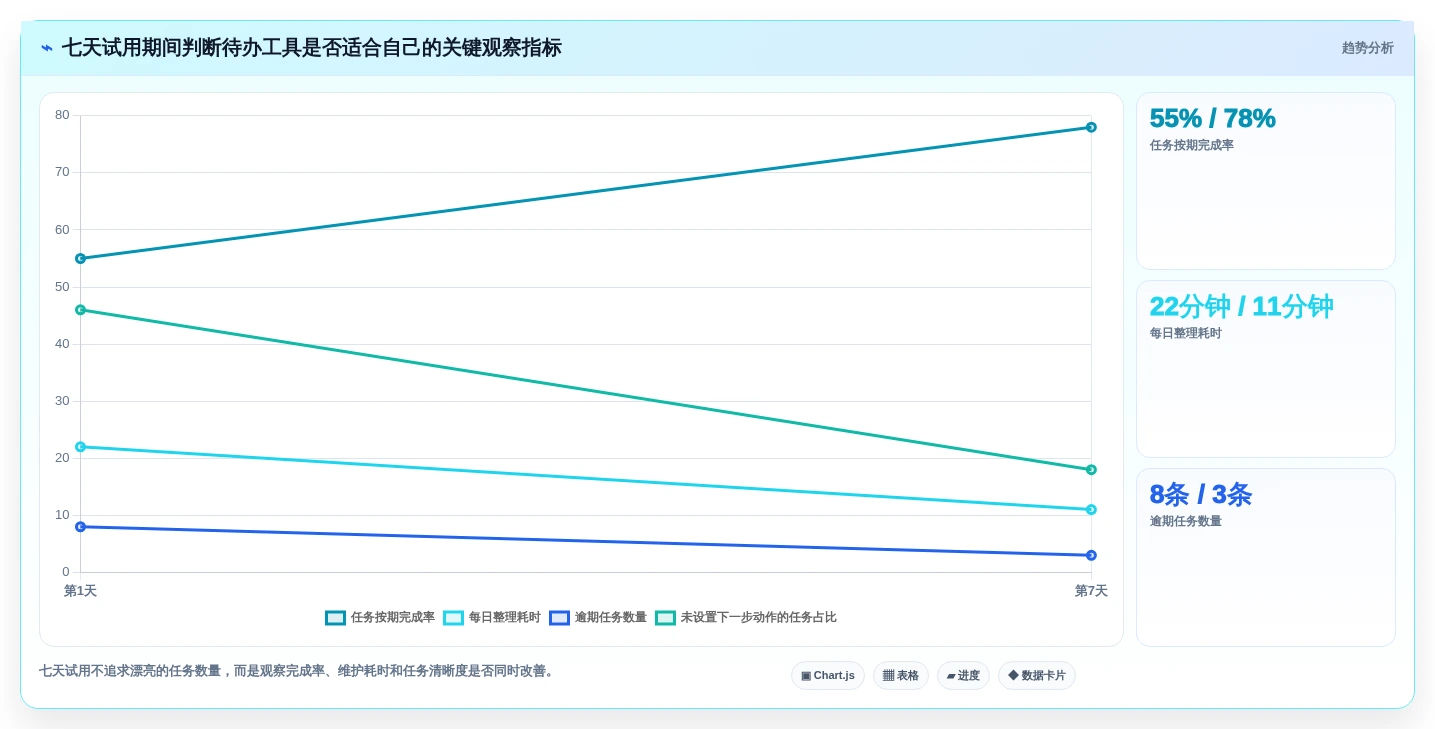
Task: Click the 任务按期完成率 legend label
Action: pyautogui.click(x=392, y=618)
